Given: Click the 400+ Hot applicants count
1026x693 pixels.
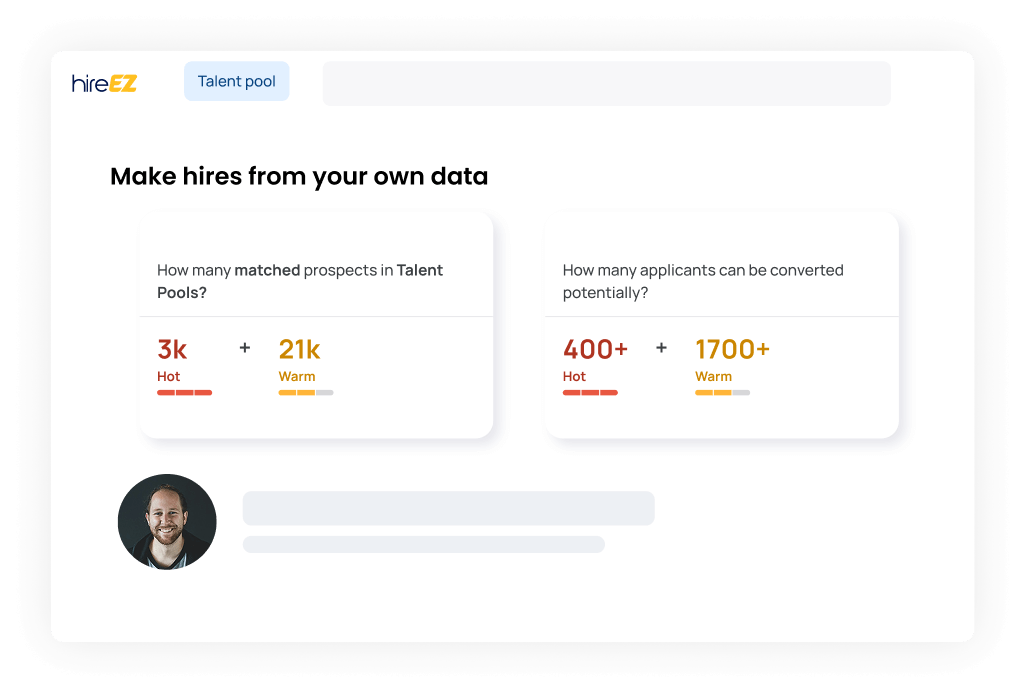Looking at the screenshot, I should click(x=595, y=350).
